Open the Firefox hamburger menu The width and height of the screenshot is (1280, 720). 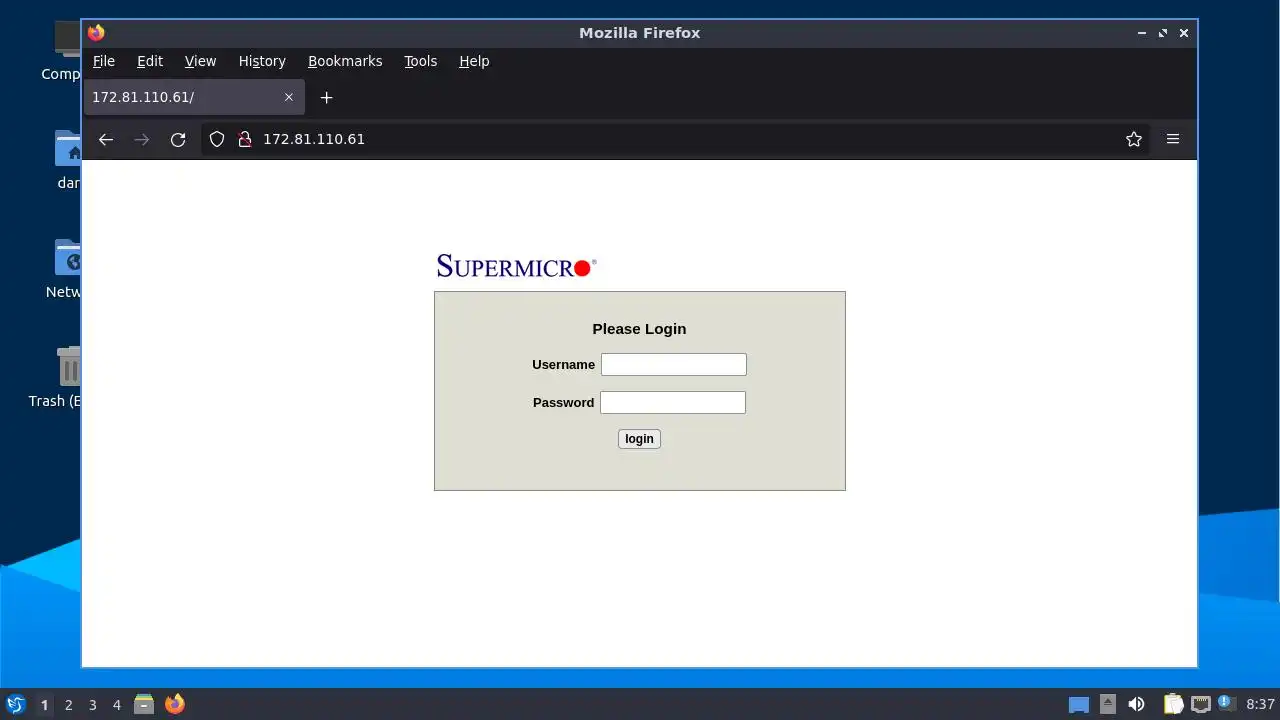point(1173,140)
